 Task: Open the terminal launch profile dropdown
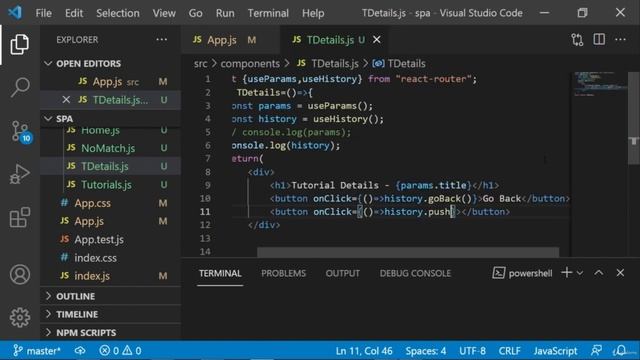coord(580,273)
